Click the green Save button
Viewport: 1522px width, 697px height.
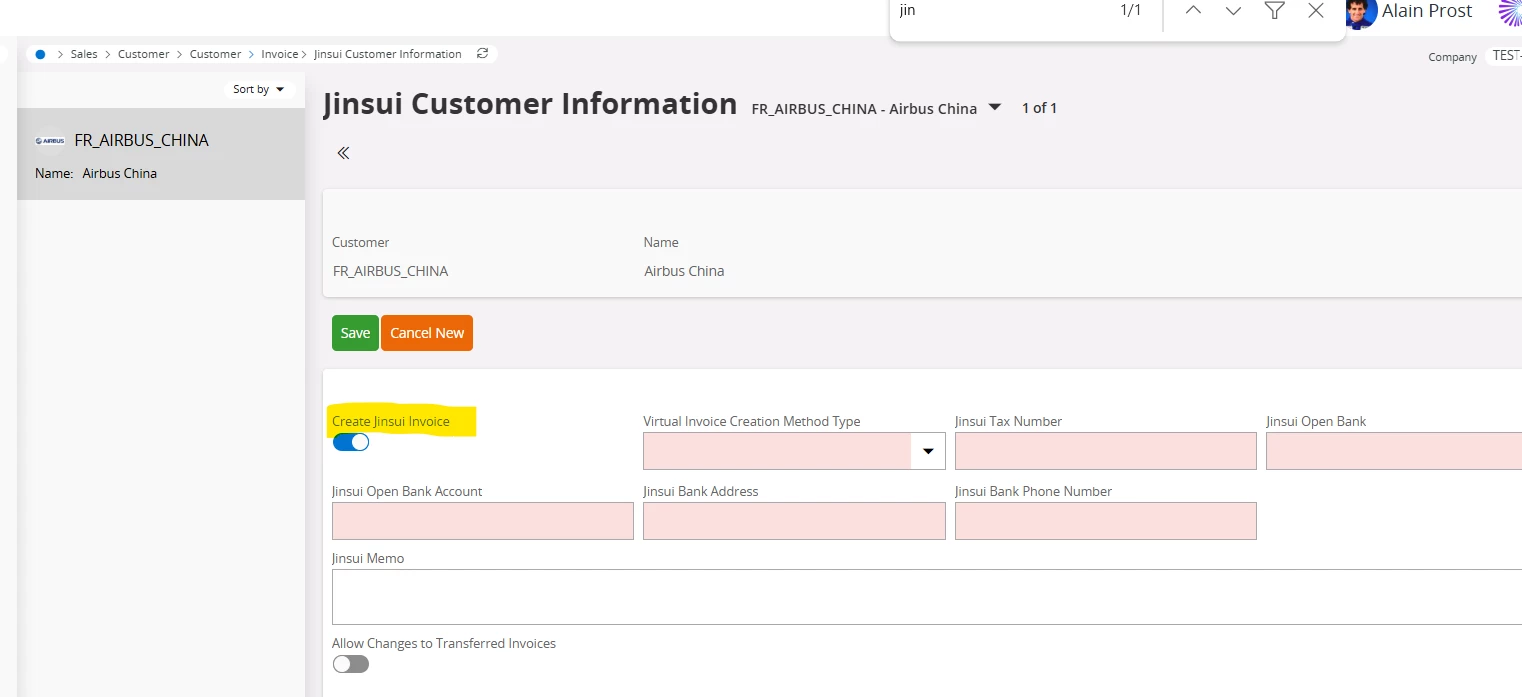coord(355,333)
